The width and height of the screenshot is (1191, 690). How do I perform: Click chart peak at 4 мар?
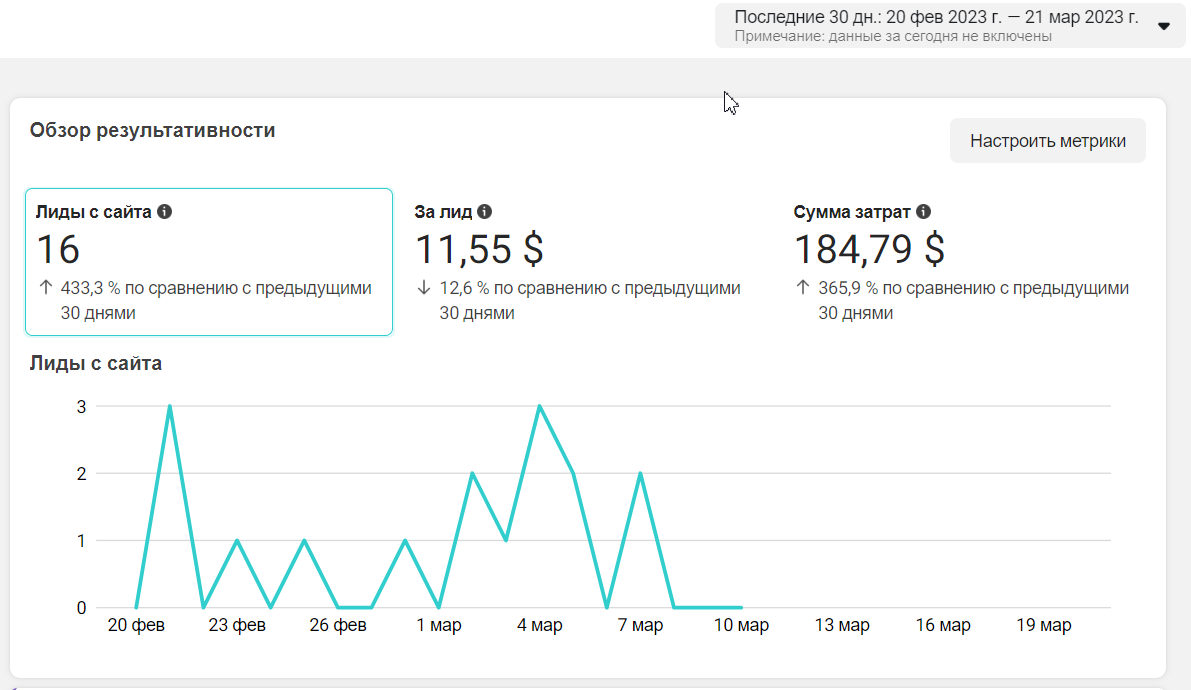[539, 407]
